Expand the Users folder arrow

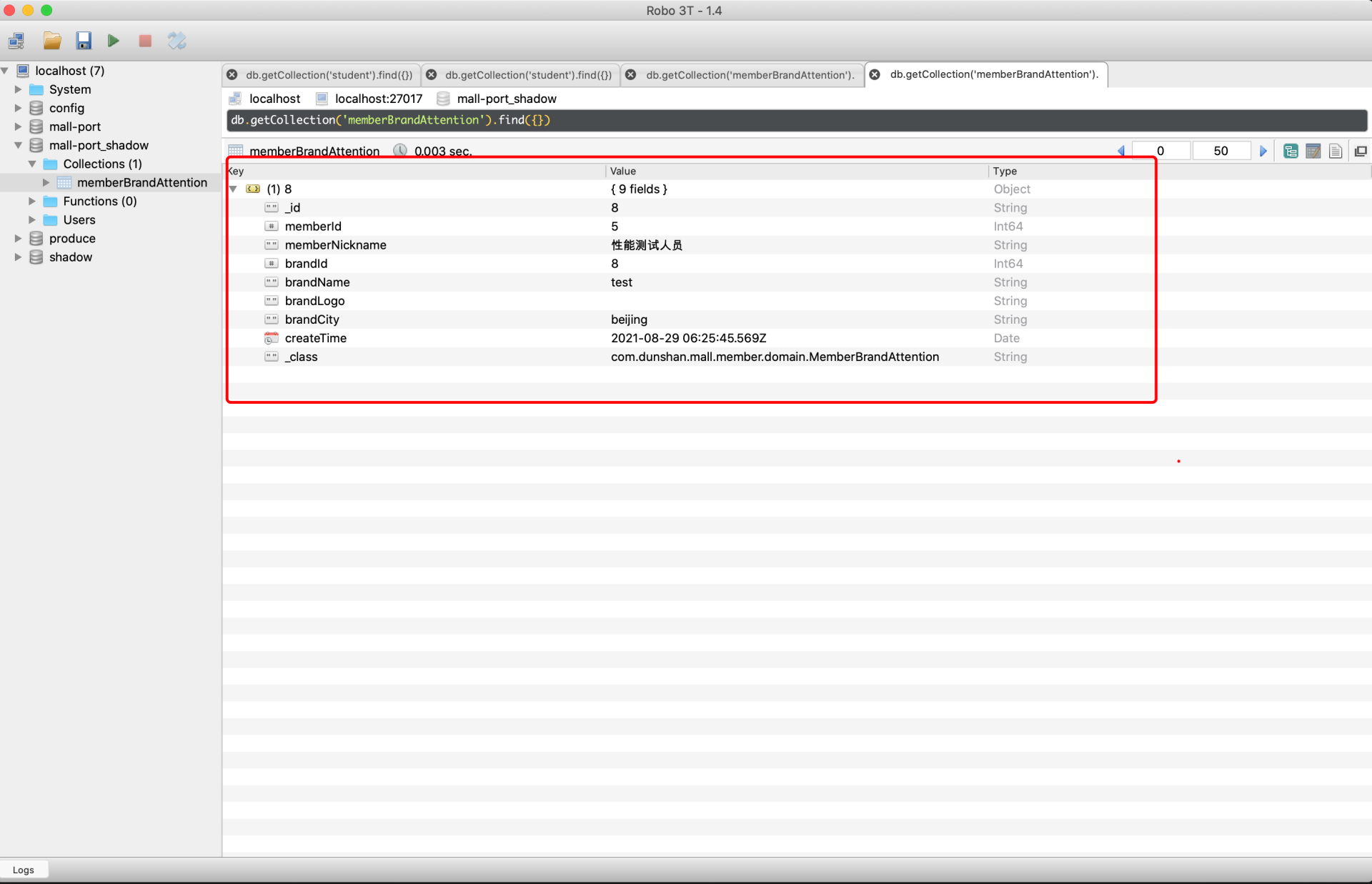32,219
